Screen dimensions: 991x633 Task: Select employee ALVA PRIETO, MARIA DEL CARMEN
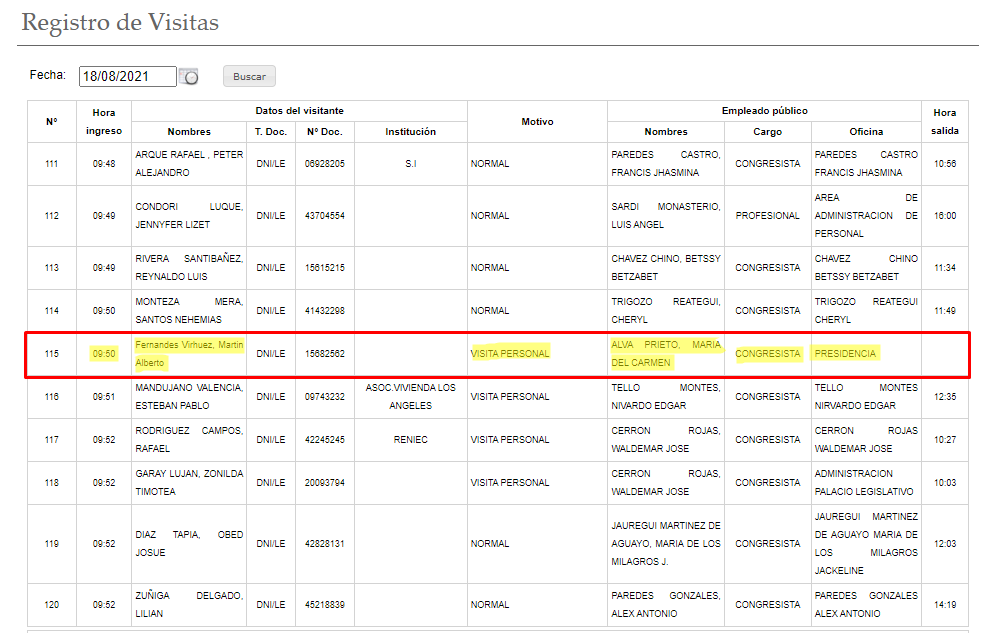665,353
